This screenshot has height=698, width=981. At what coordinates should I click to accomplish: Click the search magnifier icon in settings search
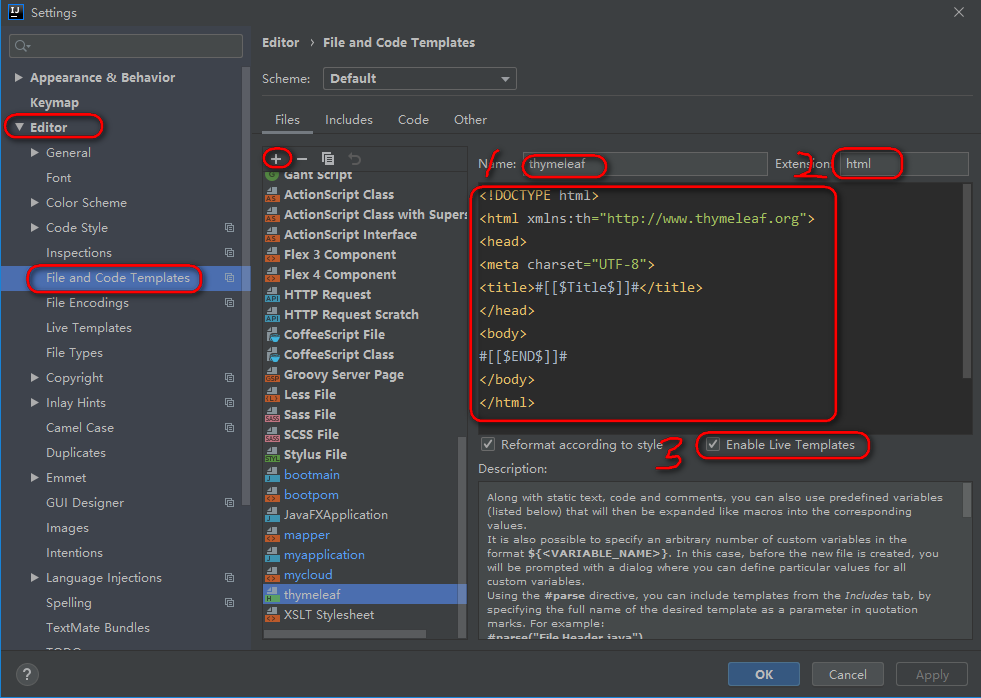[22, 46]
